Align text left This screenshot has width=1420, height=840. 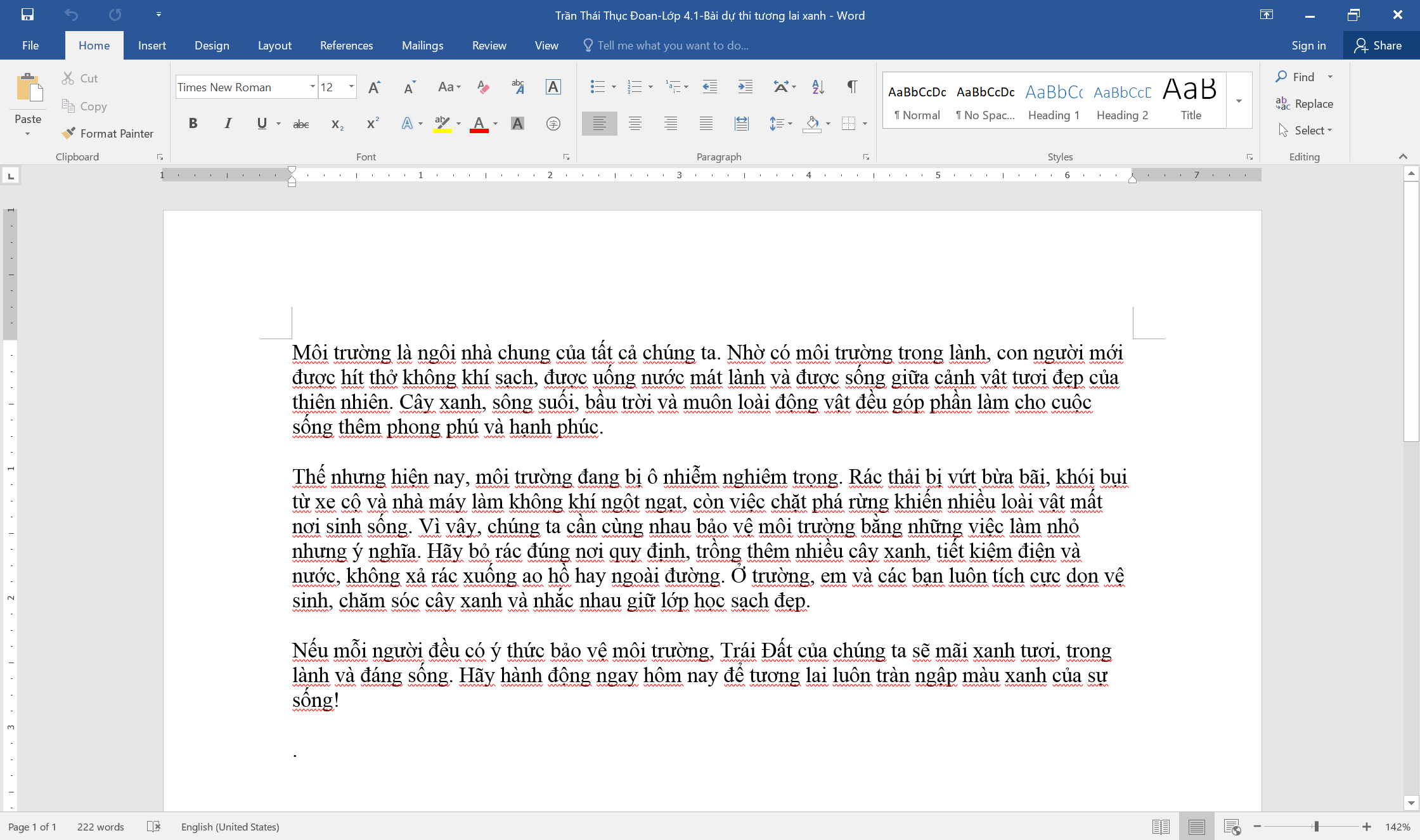[599, 124]
